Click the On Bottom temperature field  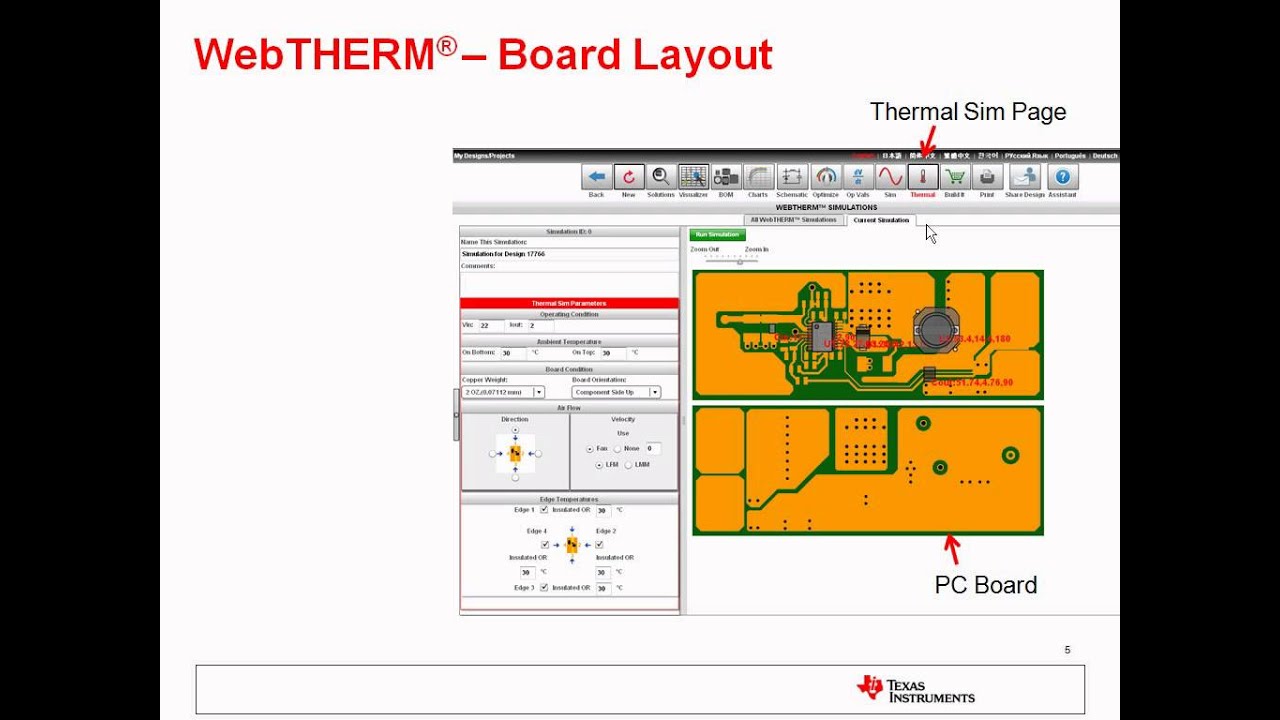(513, 353)
